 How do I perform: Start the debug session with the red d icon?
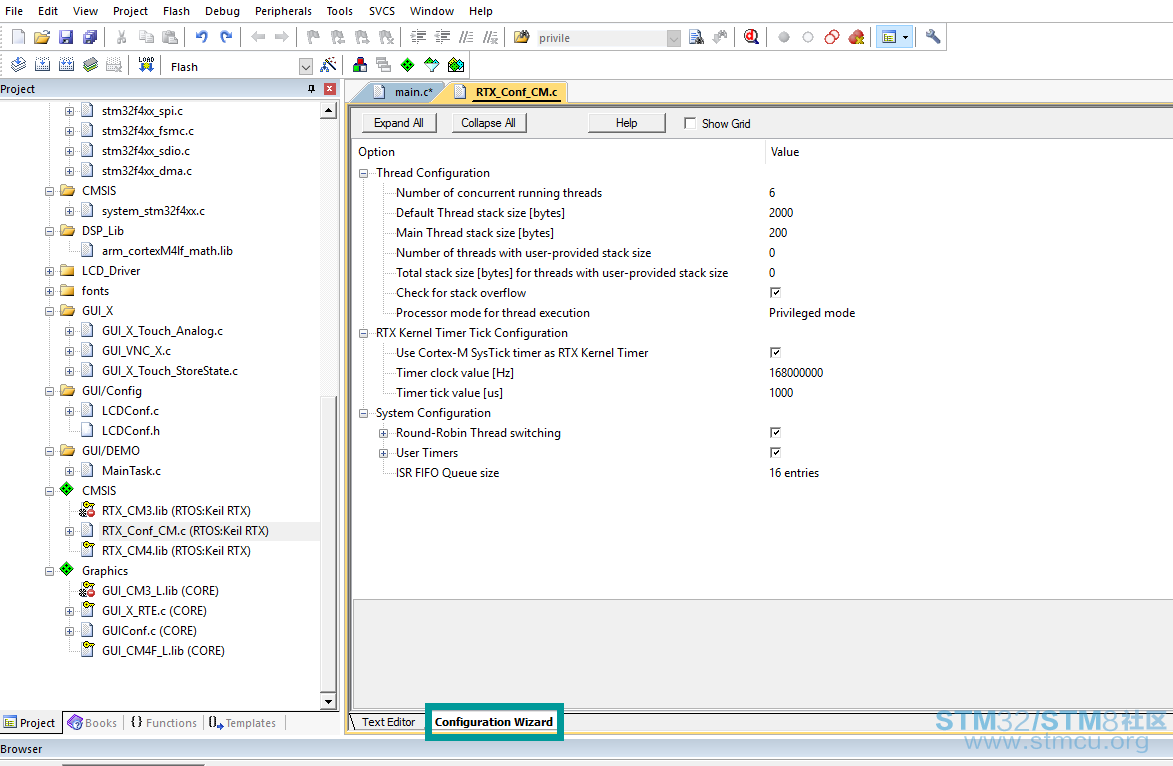pos(751,37)
